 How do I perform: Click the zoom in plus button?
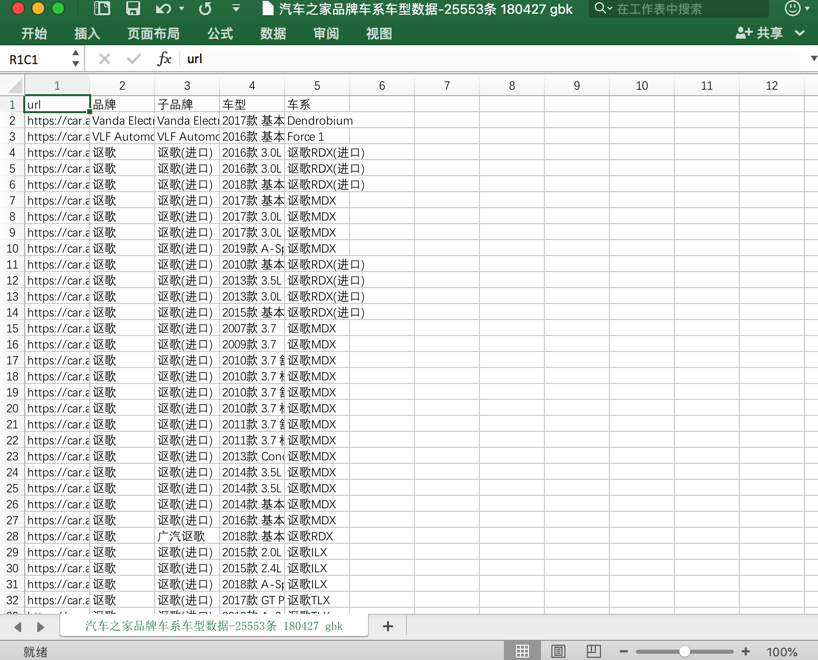[x=745, y=651]
